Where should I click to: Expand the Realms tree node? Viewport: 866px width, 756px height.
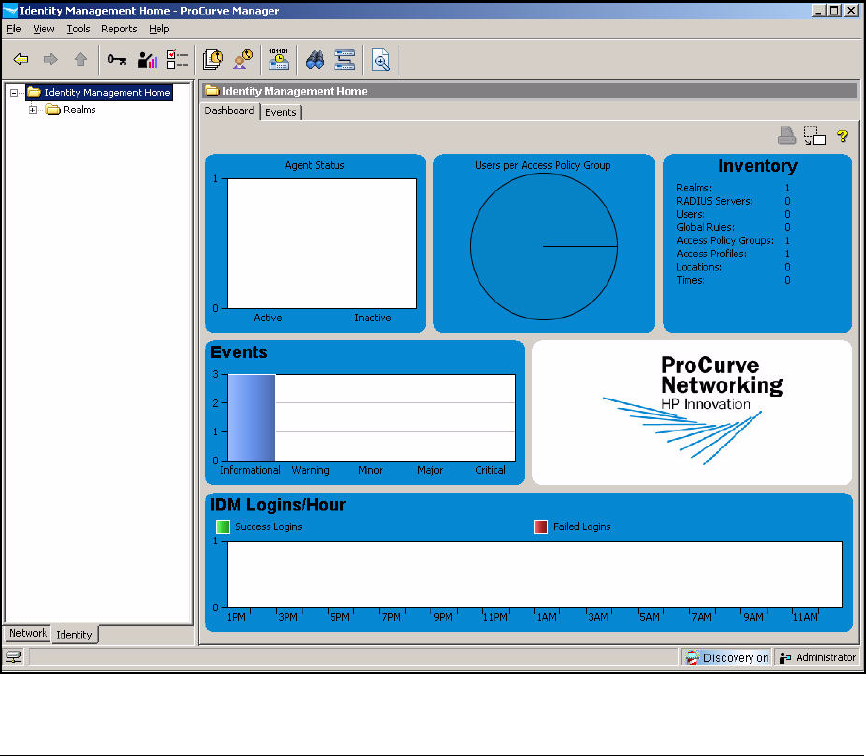33,110
